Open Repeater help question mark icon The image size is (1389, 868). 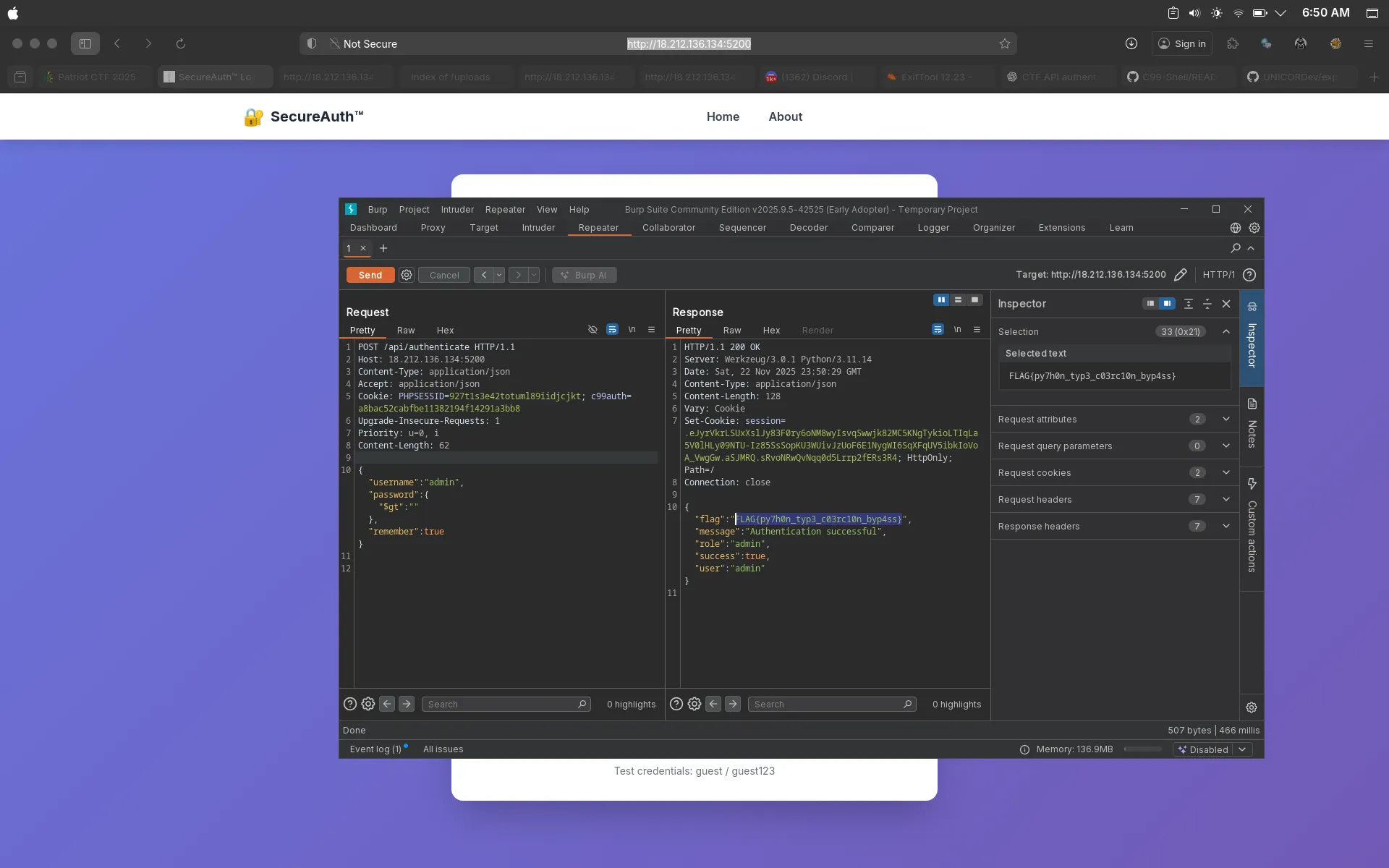(x=1249, y=275)
